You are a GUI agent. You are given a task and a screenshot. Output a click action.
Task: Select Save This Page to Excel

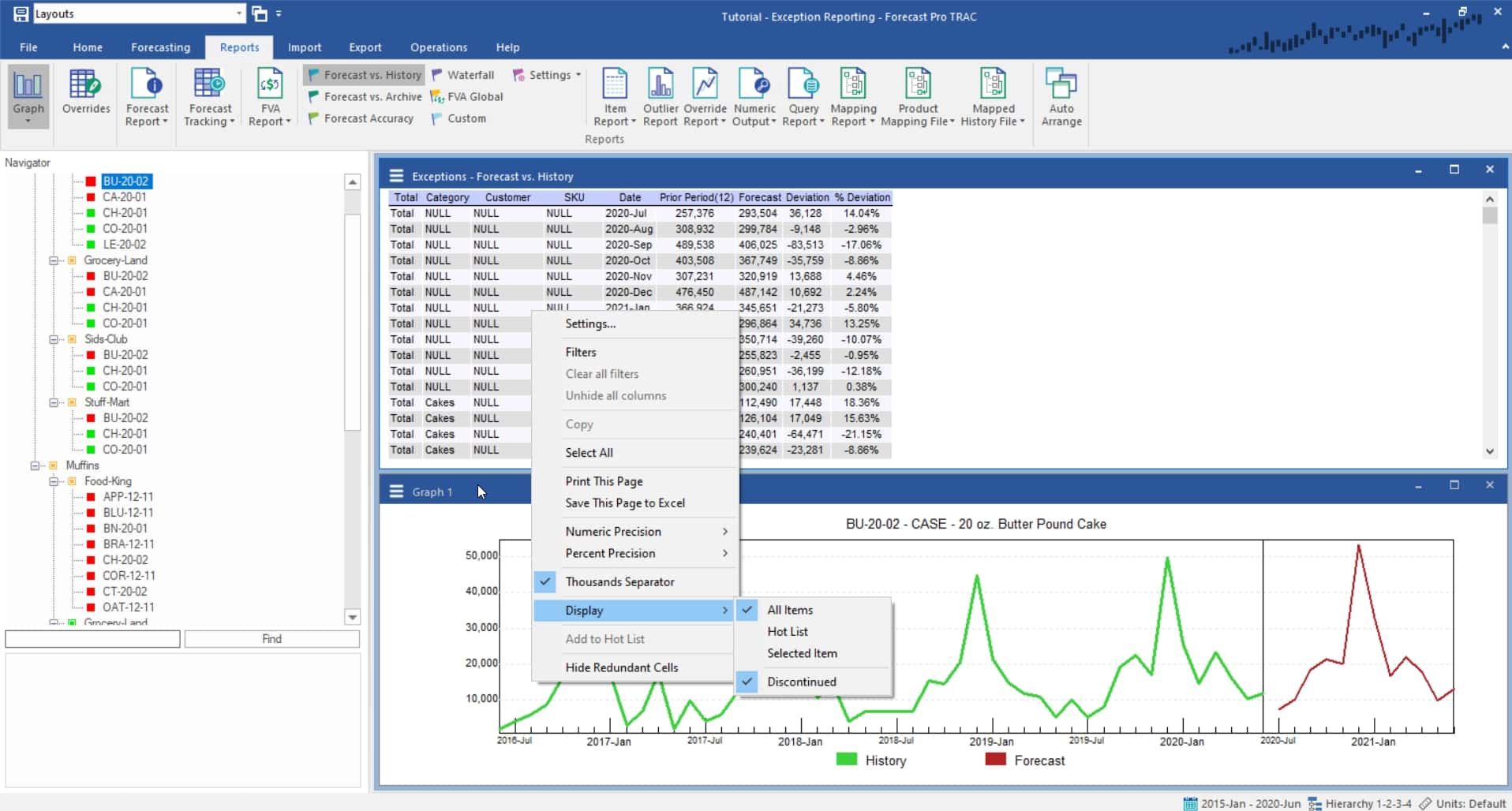(x=624, y=503)
